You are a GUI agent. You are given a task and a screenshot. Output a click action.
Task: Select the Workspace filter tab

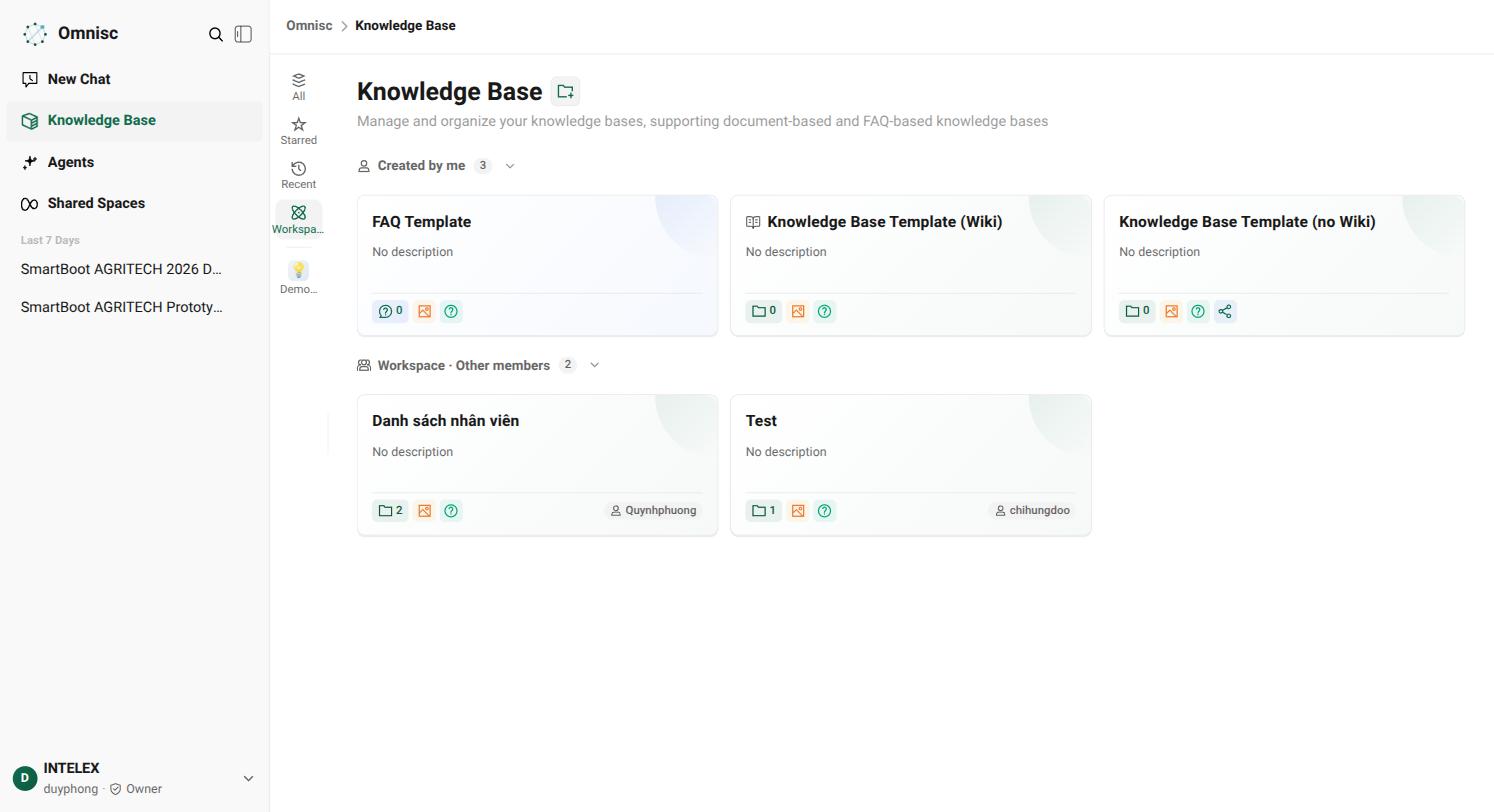298,219
